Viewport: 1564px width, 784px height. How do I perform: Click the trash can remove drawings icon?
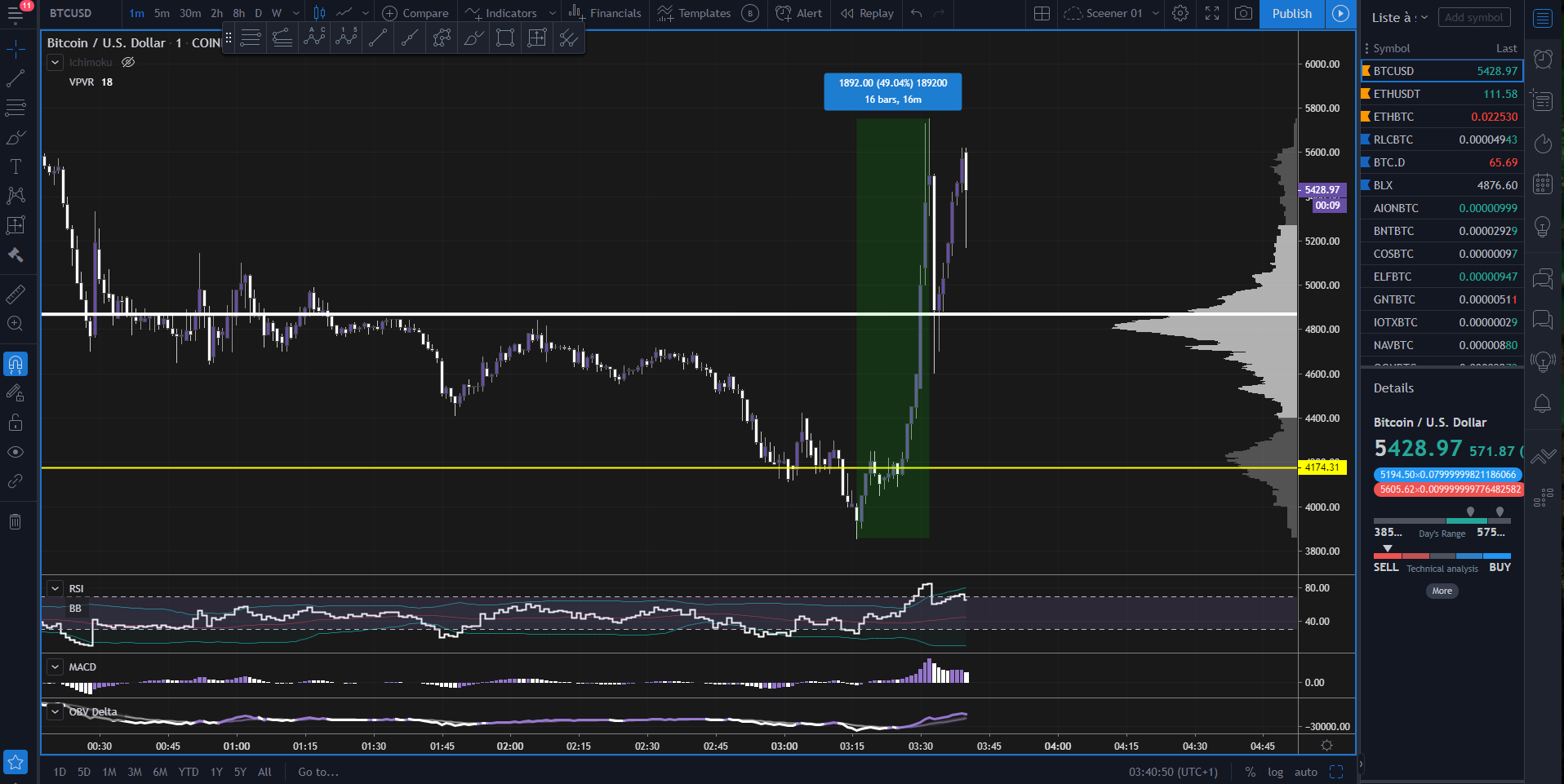pyautogui.click(x=16, y=522)
